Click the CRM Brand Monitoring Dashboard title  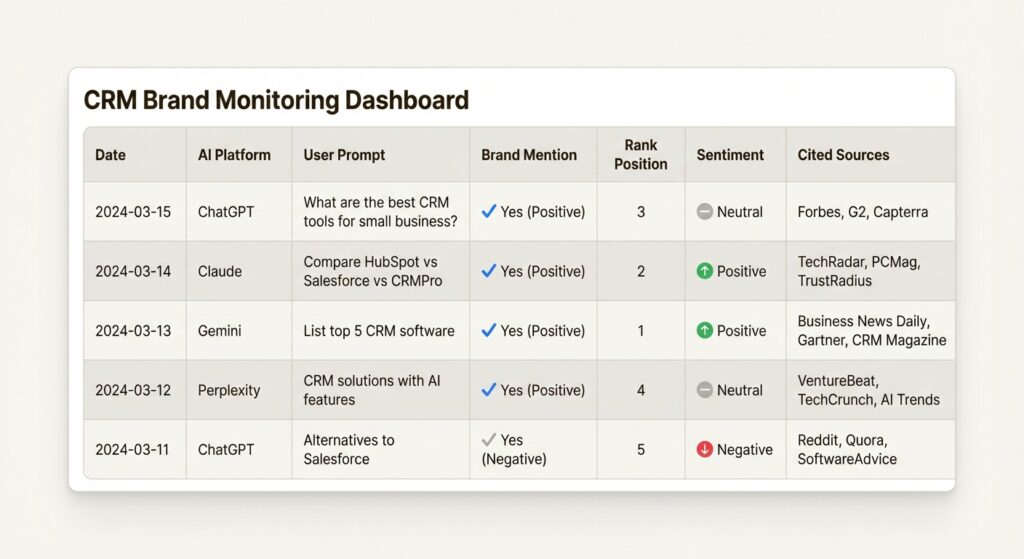click(276, 100)
